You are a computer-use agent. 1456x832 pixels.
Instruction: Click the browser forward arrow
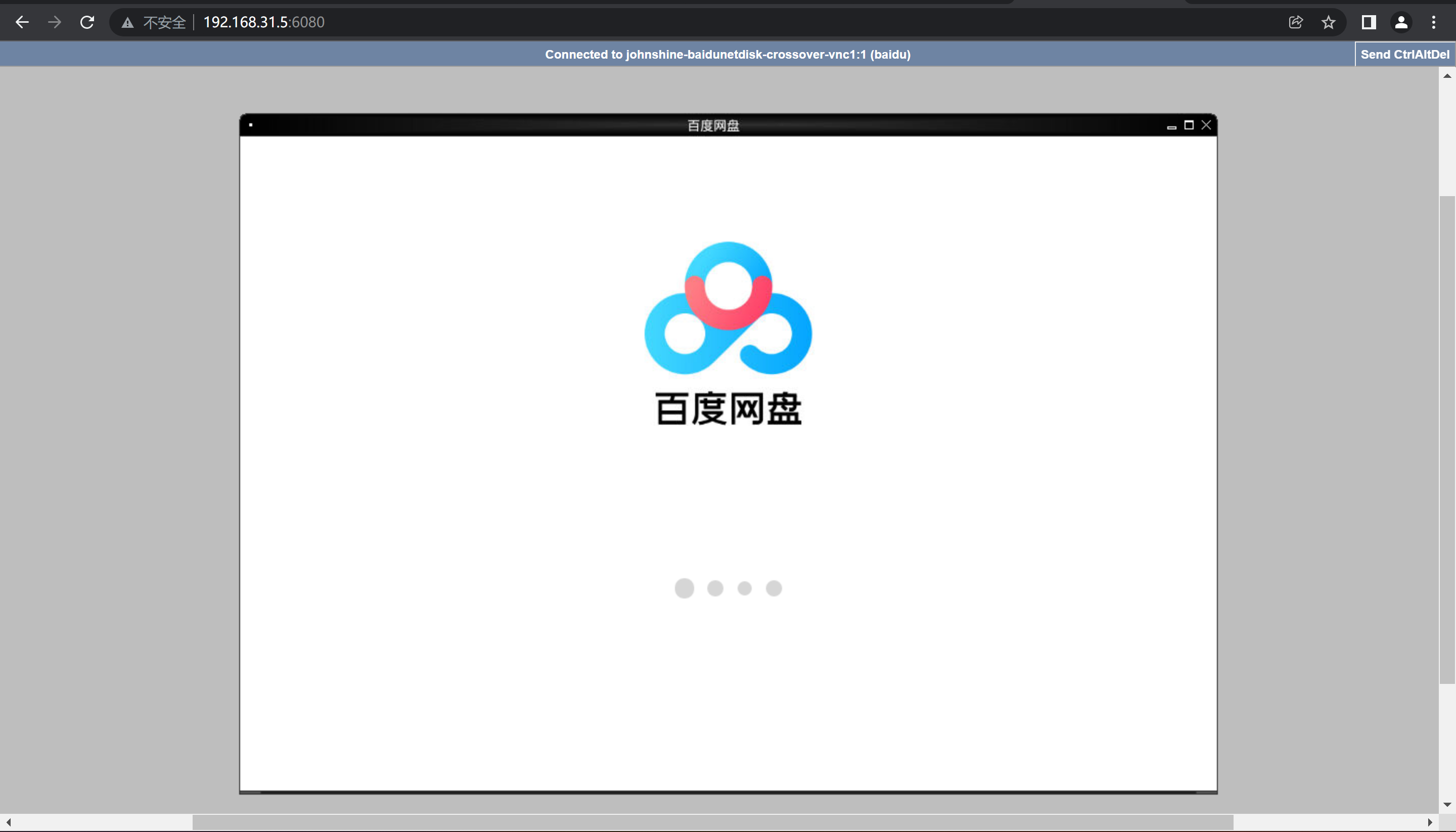coord(54,22)
